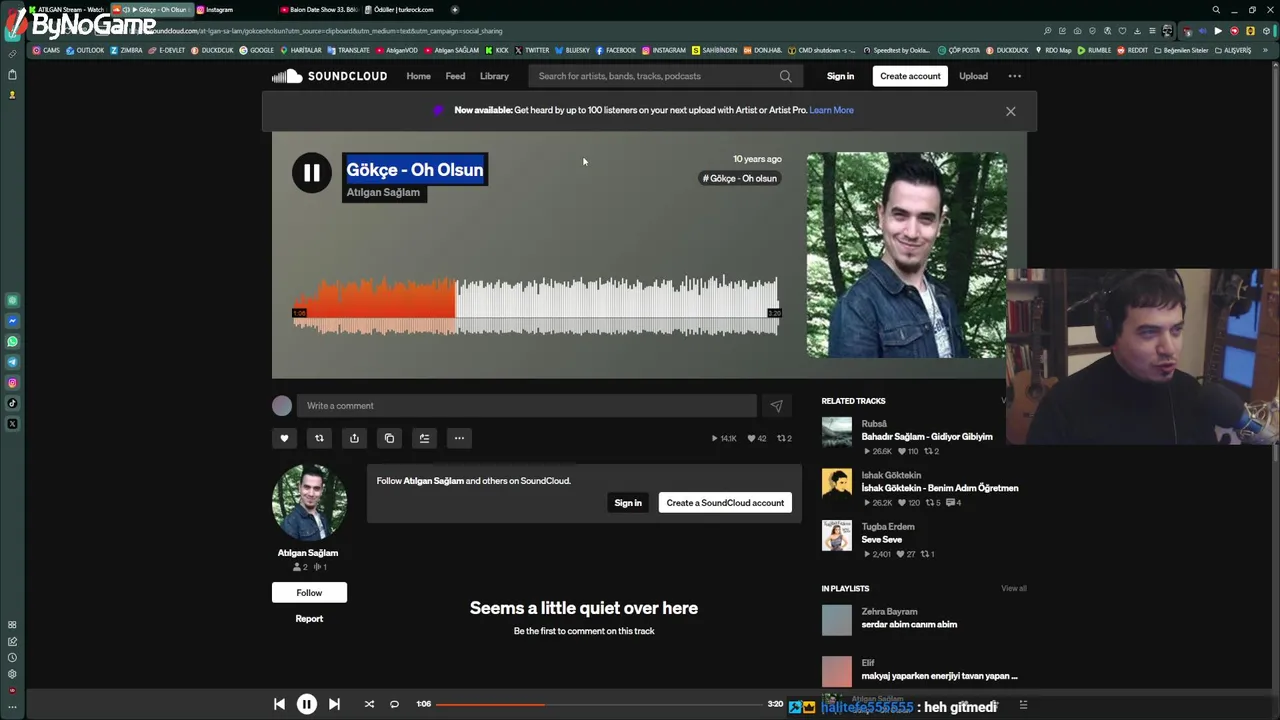Open the FACEBOOK bookmark
The height and width of the screenshot is (720, 1280).
[x=616, y=50]
